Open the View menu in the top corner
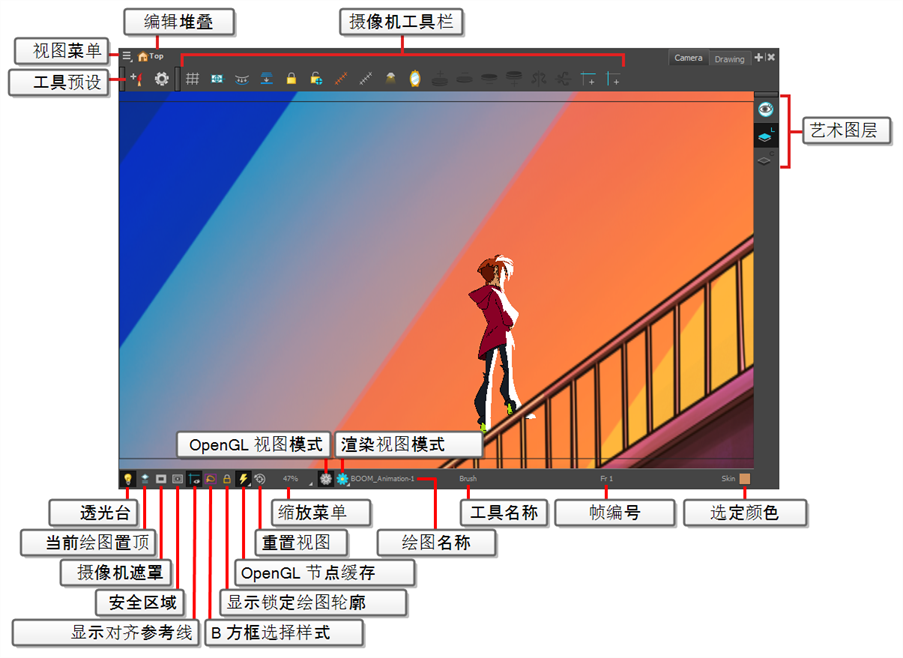903x658 pixels. tap(128, 57)
